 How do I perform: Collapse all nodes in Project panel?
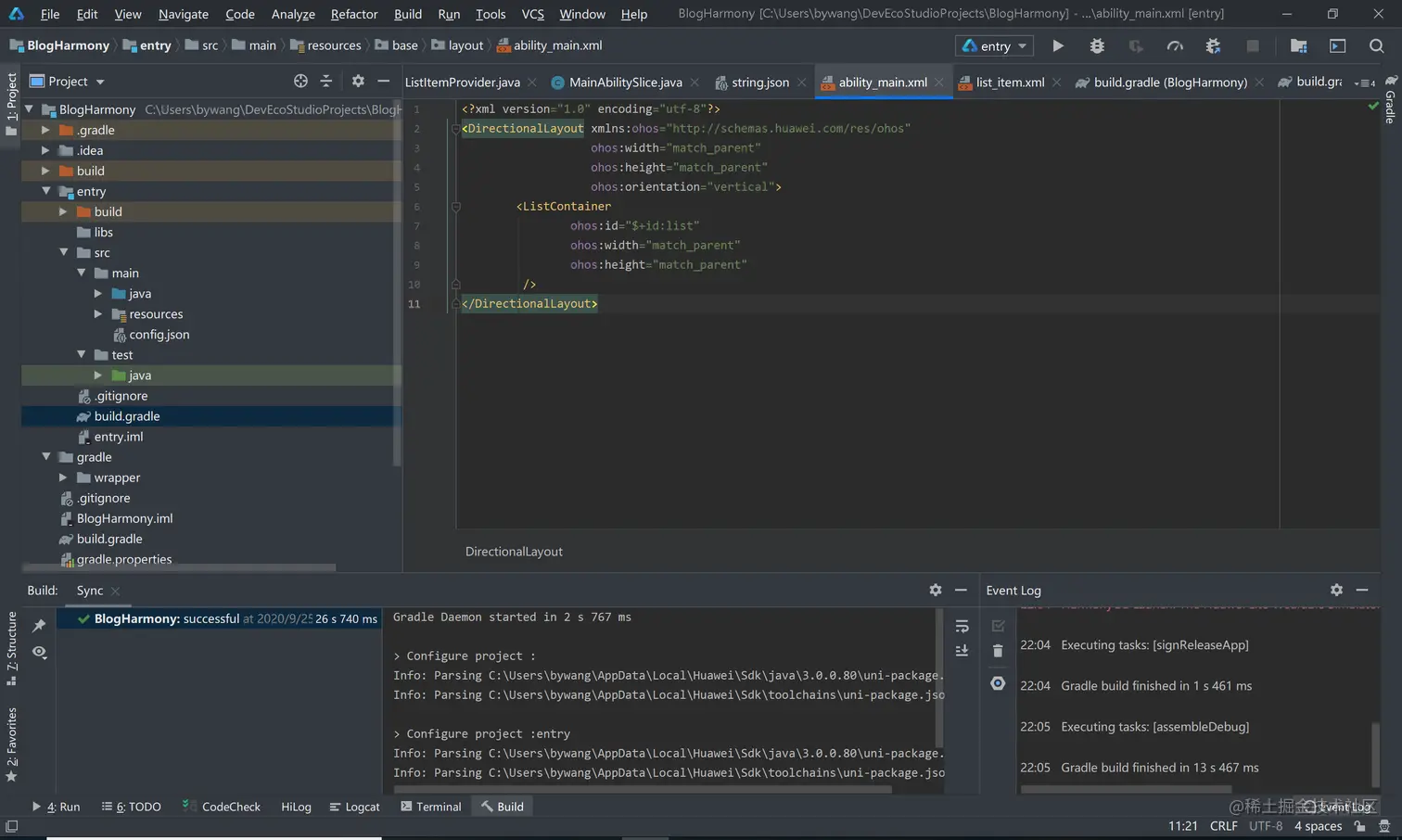[326, 82]
